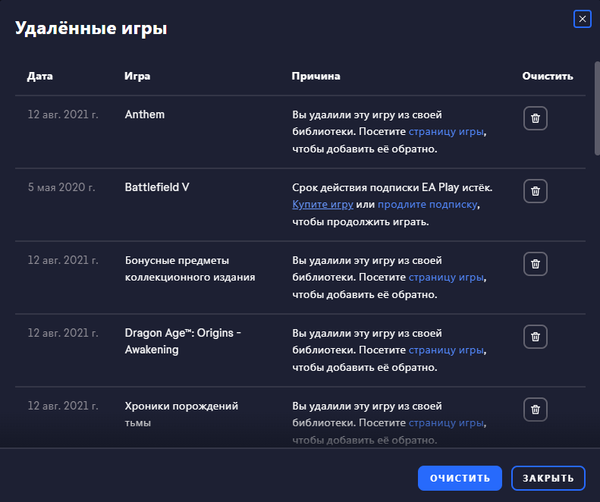
Task: Open страницу игры link in Anthem row
Action: [x=446, y=132]
